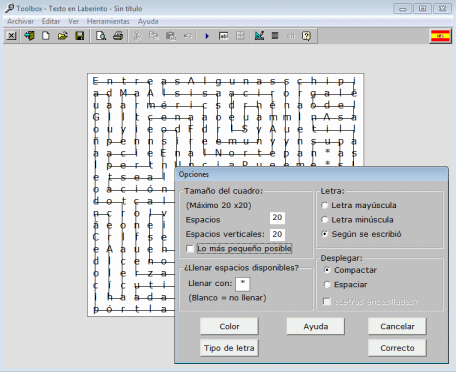
Task: Click the undo arrow icon
Action: pyautogui.click(x=188, y=36)
